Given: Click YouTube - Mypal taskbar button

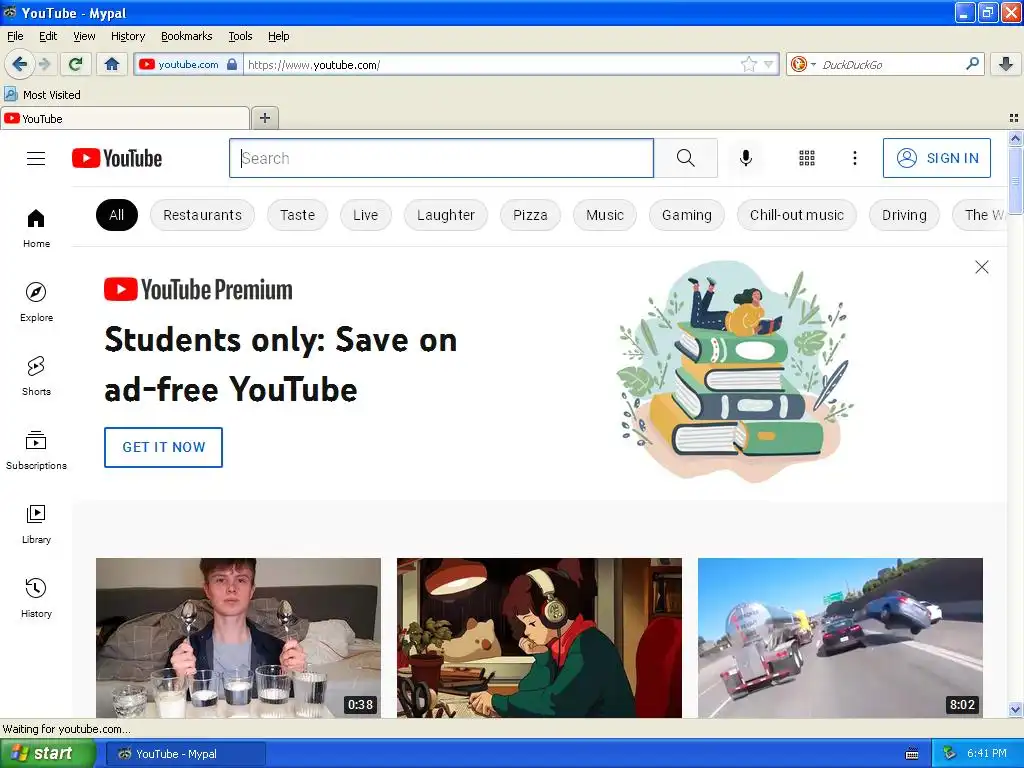Looking at the screenshot, I should [x=186, y=754].
